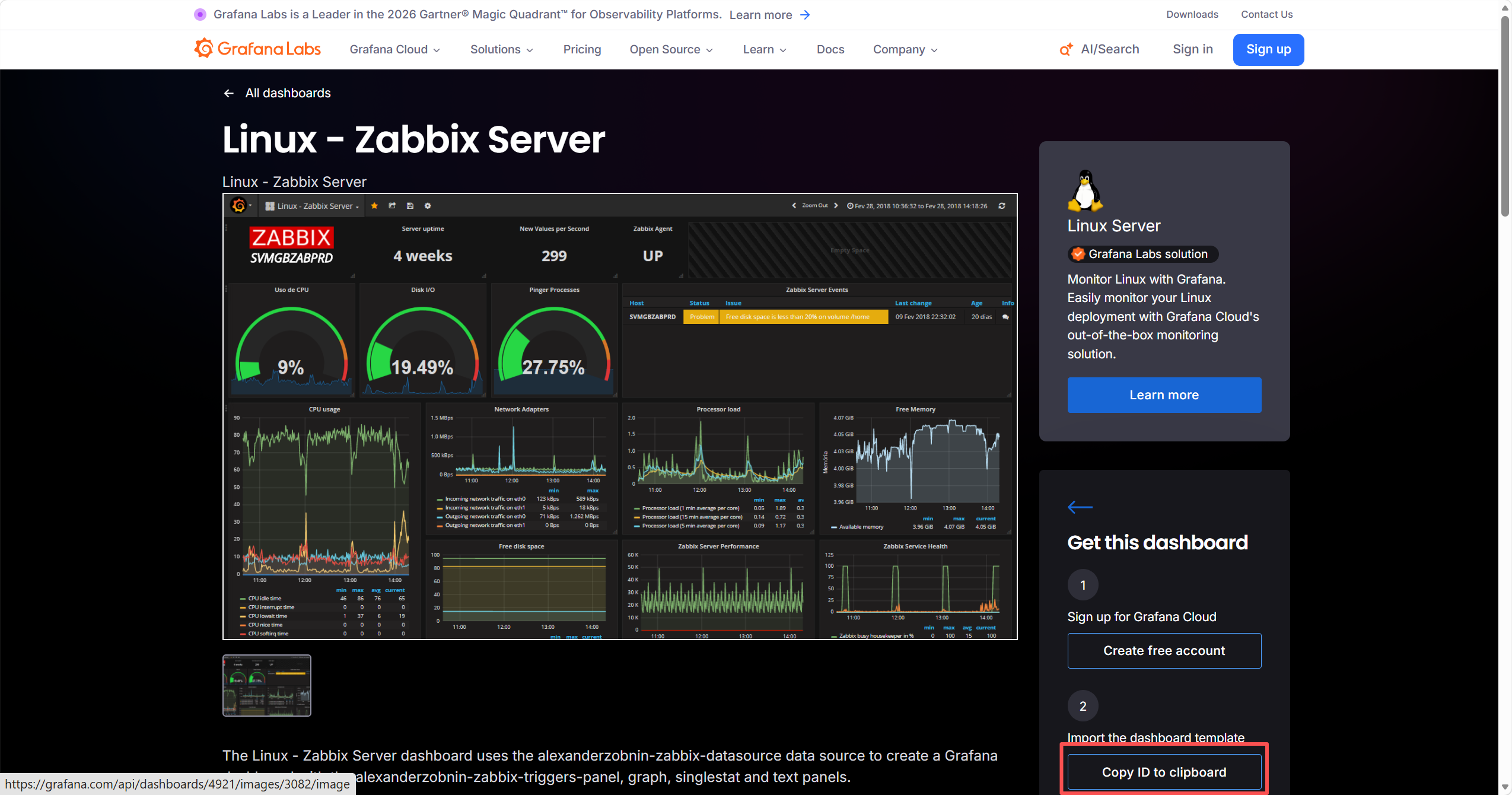Viewport: 1512px width, 795px height.
Task: Open the Downloads link in the top bar
Action: click(1192, 14)
